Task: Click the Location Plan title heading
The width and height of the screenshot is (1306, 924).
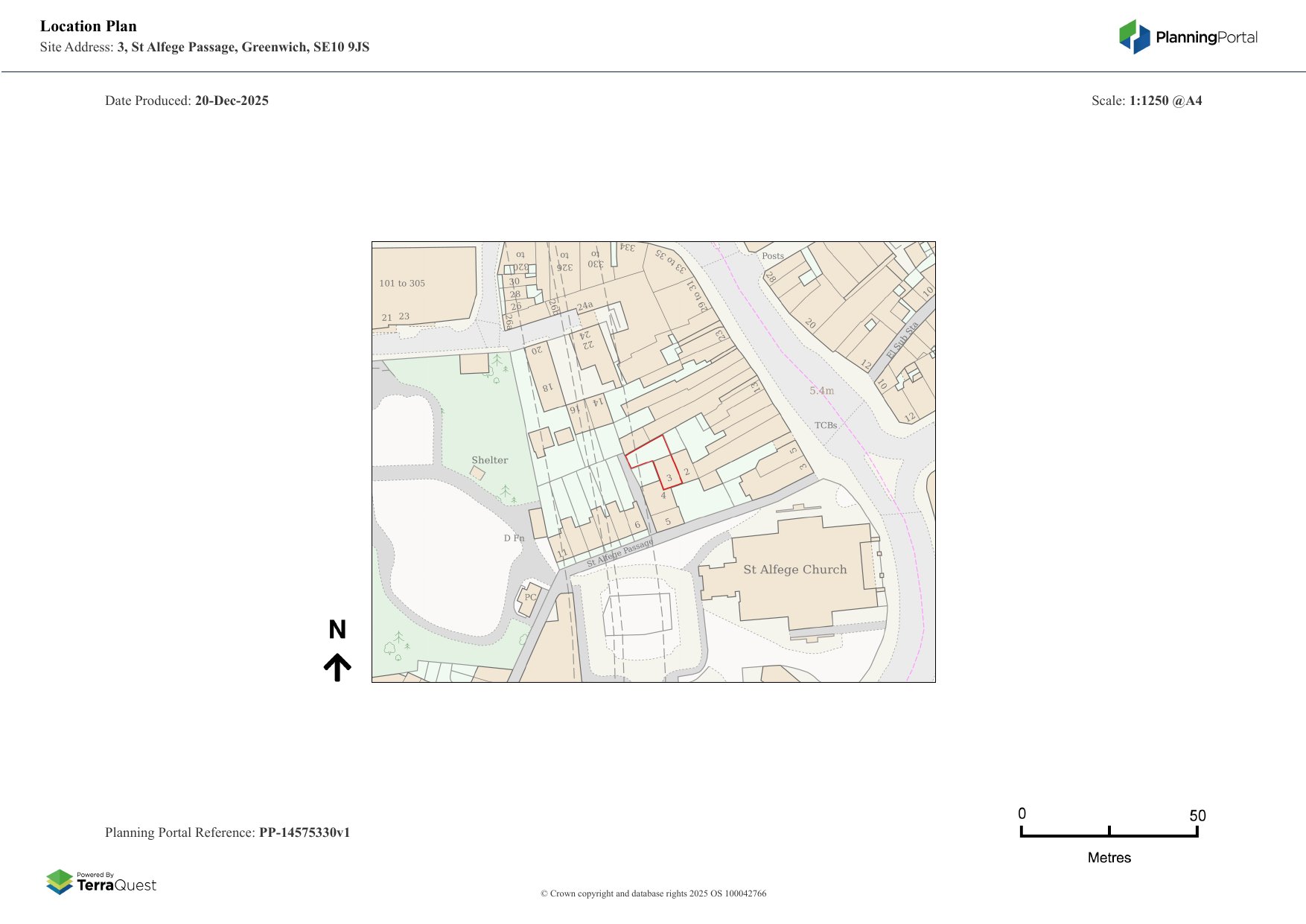Action: click(89, 26)
